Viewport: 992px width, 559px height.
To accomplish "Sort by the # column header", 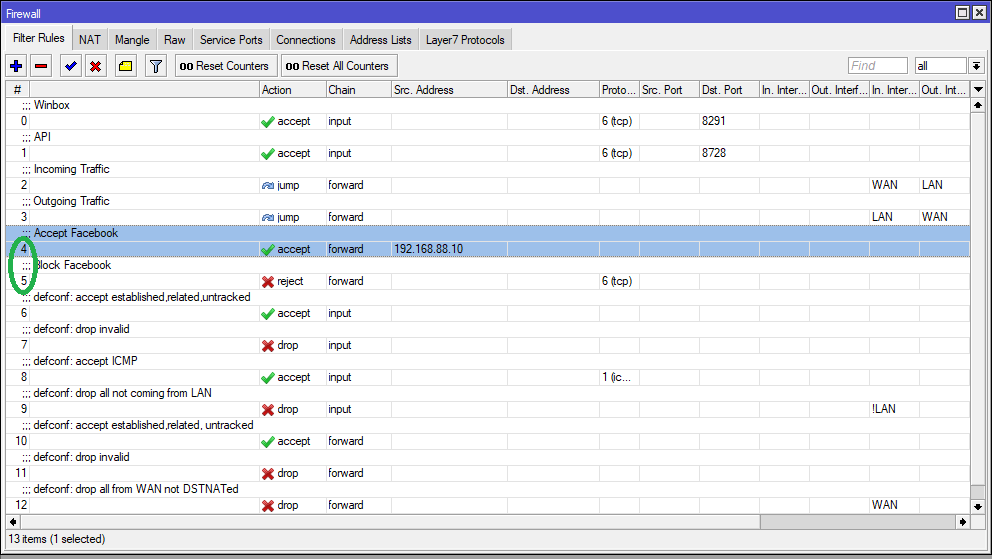I will coord(18,90).
